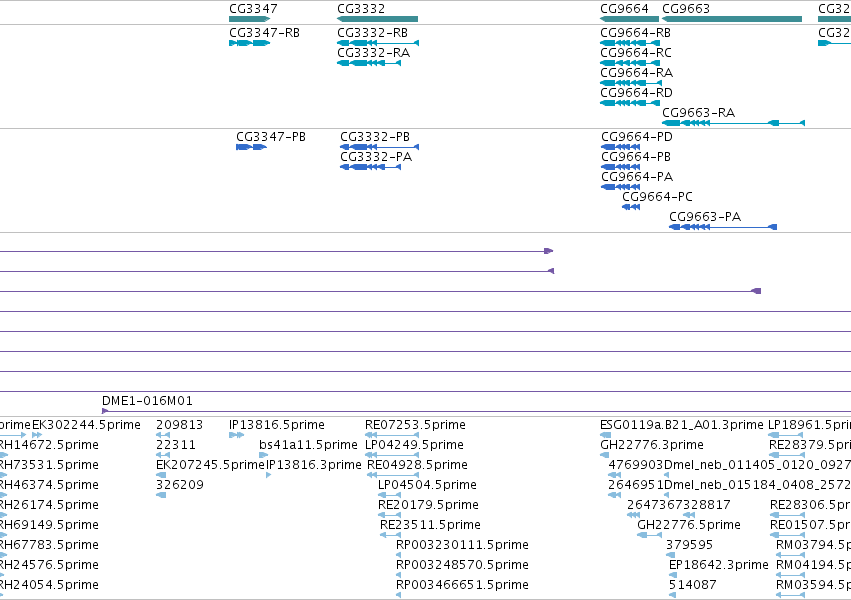The image size is (851, 600).
Task: Select EST bs41a11.5prime
Action: click(308, 445)
